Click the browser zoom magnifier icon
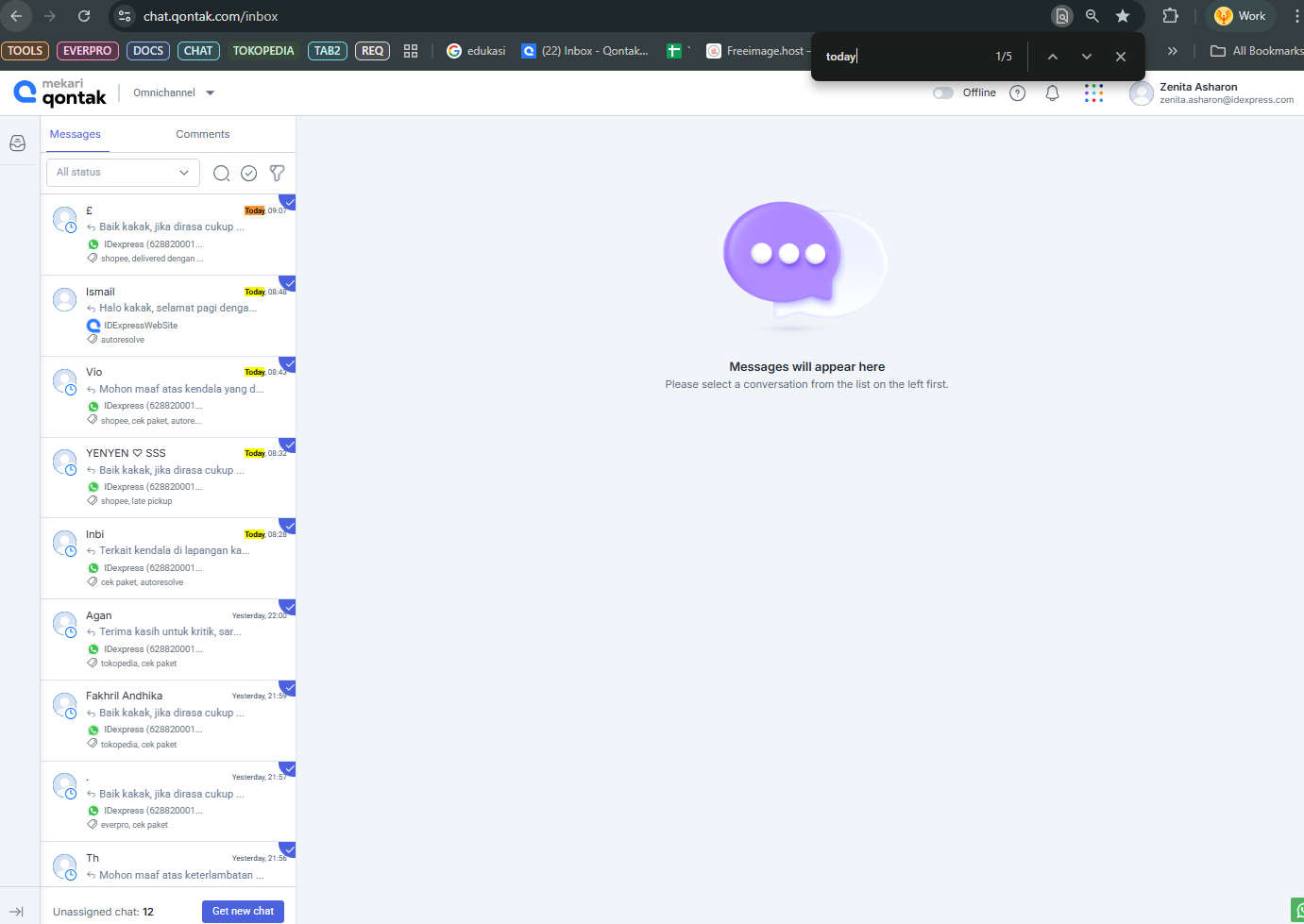Screen dimensions: 1304x924 (1092, 16)
